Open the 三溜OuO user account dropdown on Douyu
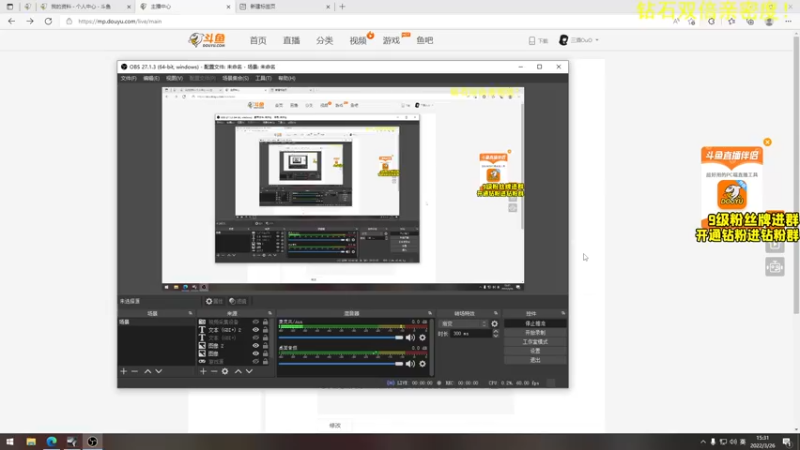800x450 pixels. pos(579,40)
